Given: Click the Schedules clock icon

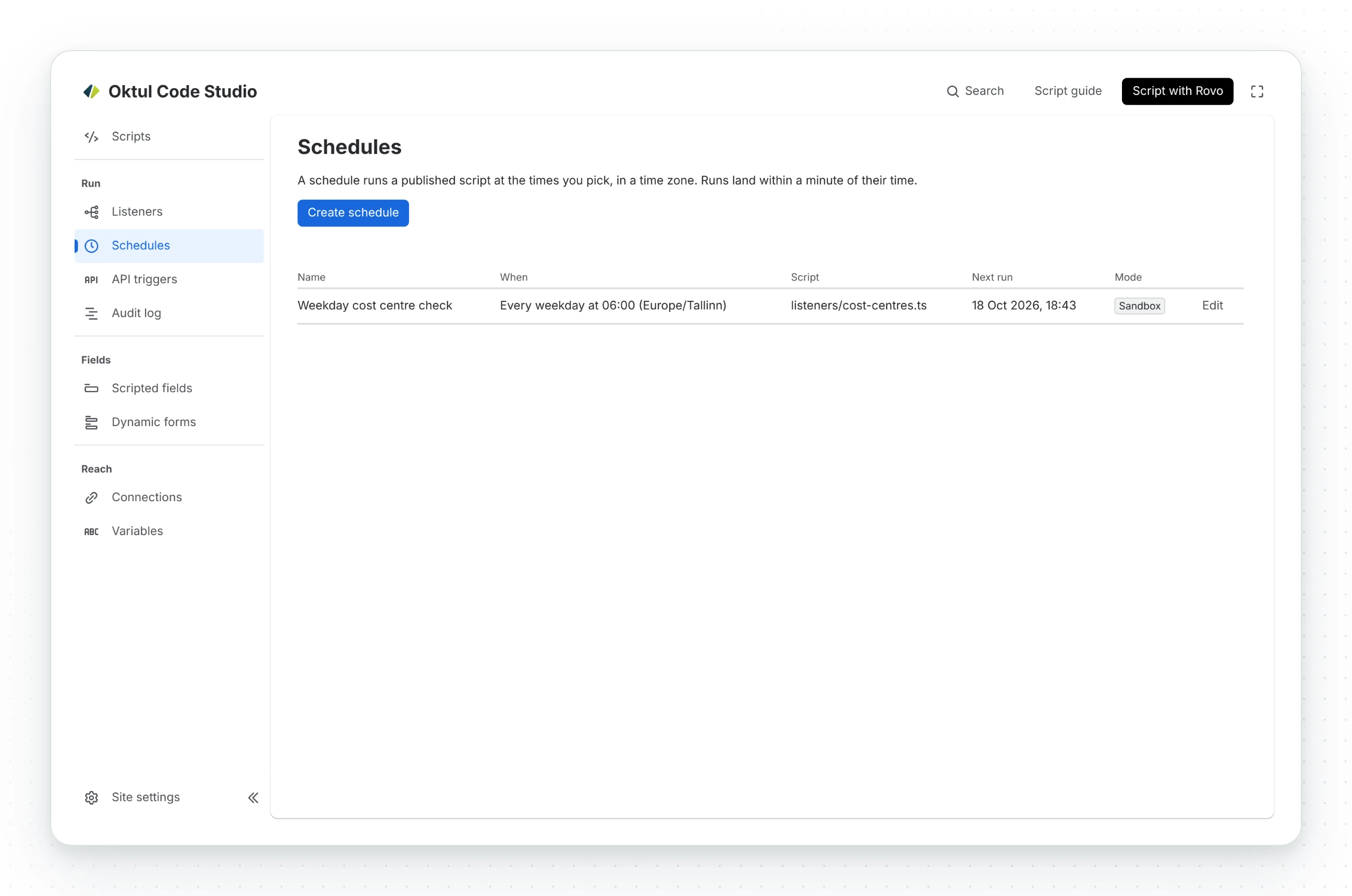Looking at the screenshot, I should pos(91,246).
